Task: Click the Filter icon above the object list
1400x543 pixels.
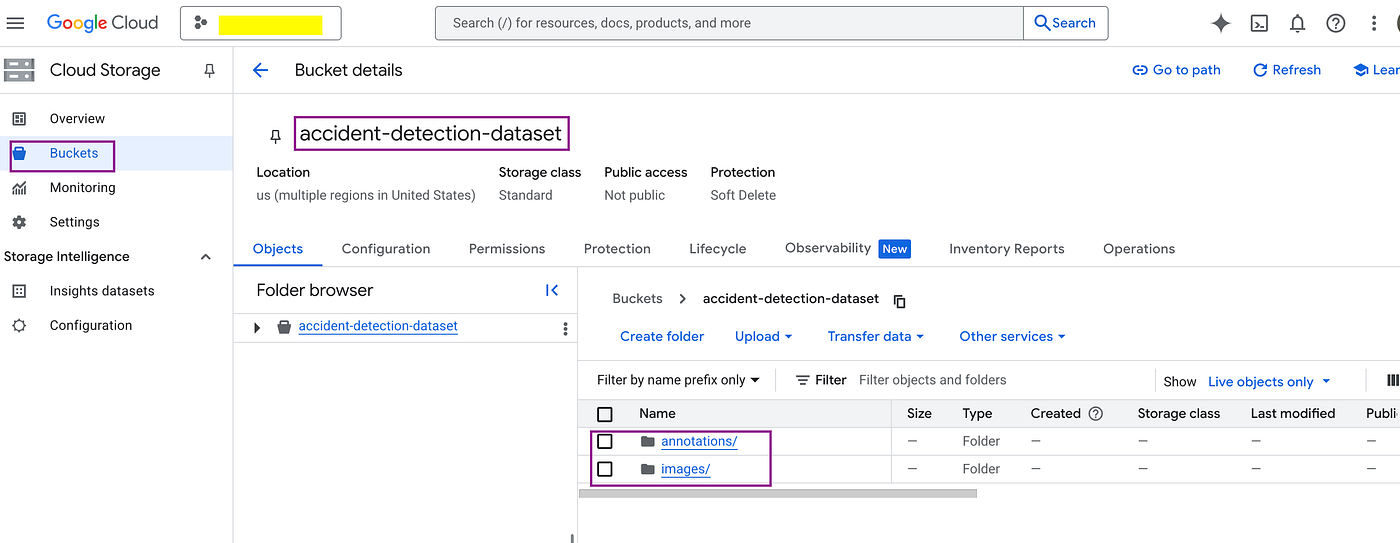Action: click(x=803, y=380)
